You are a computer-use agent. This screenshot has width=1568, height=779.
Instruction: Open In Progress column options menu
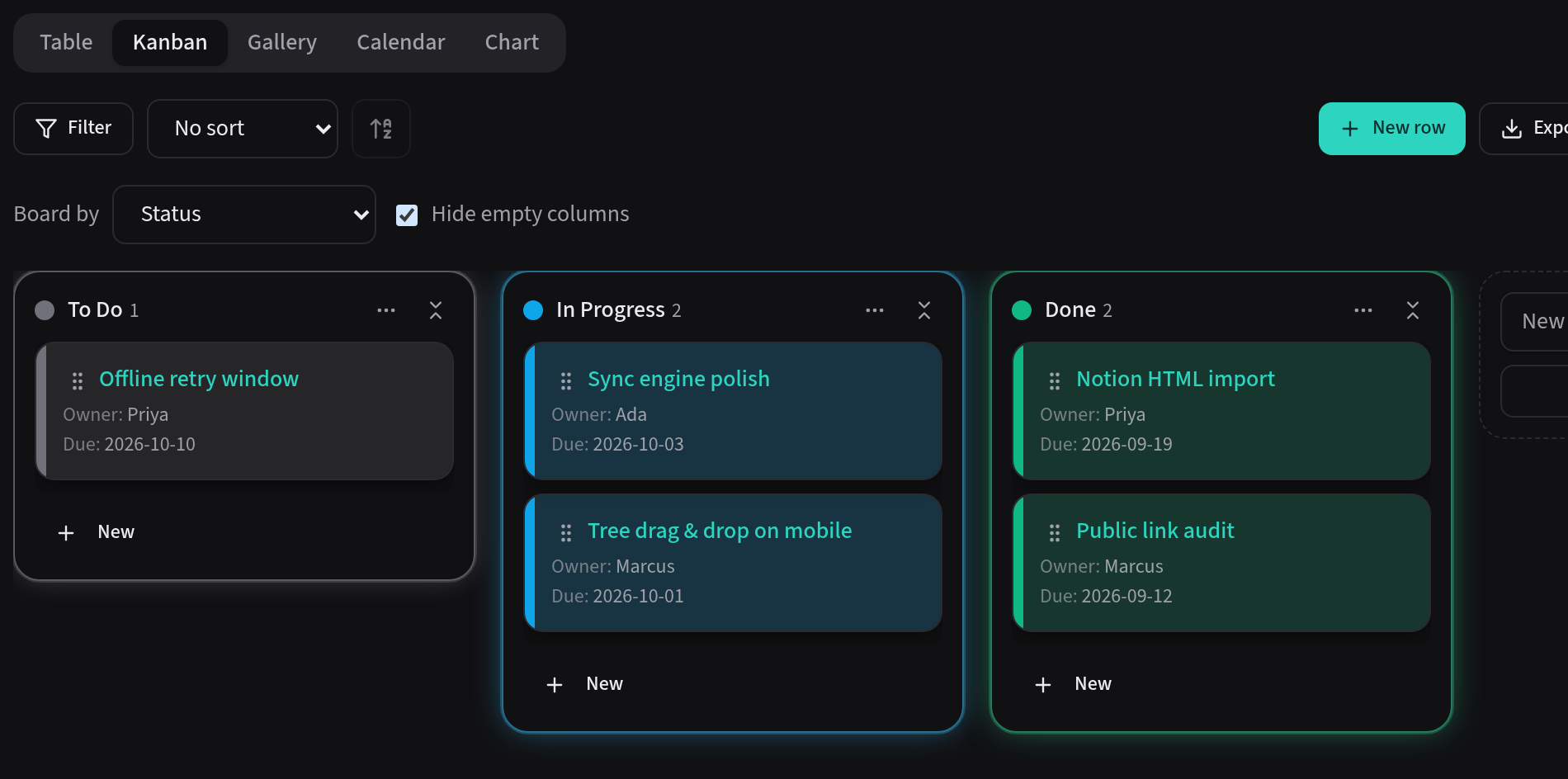coord(875,310)
